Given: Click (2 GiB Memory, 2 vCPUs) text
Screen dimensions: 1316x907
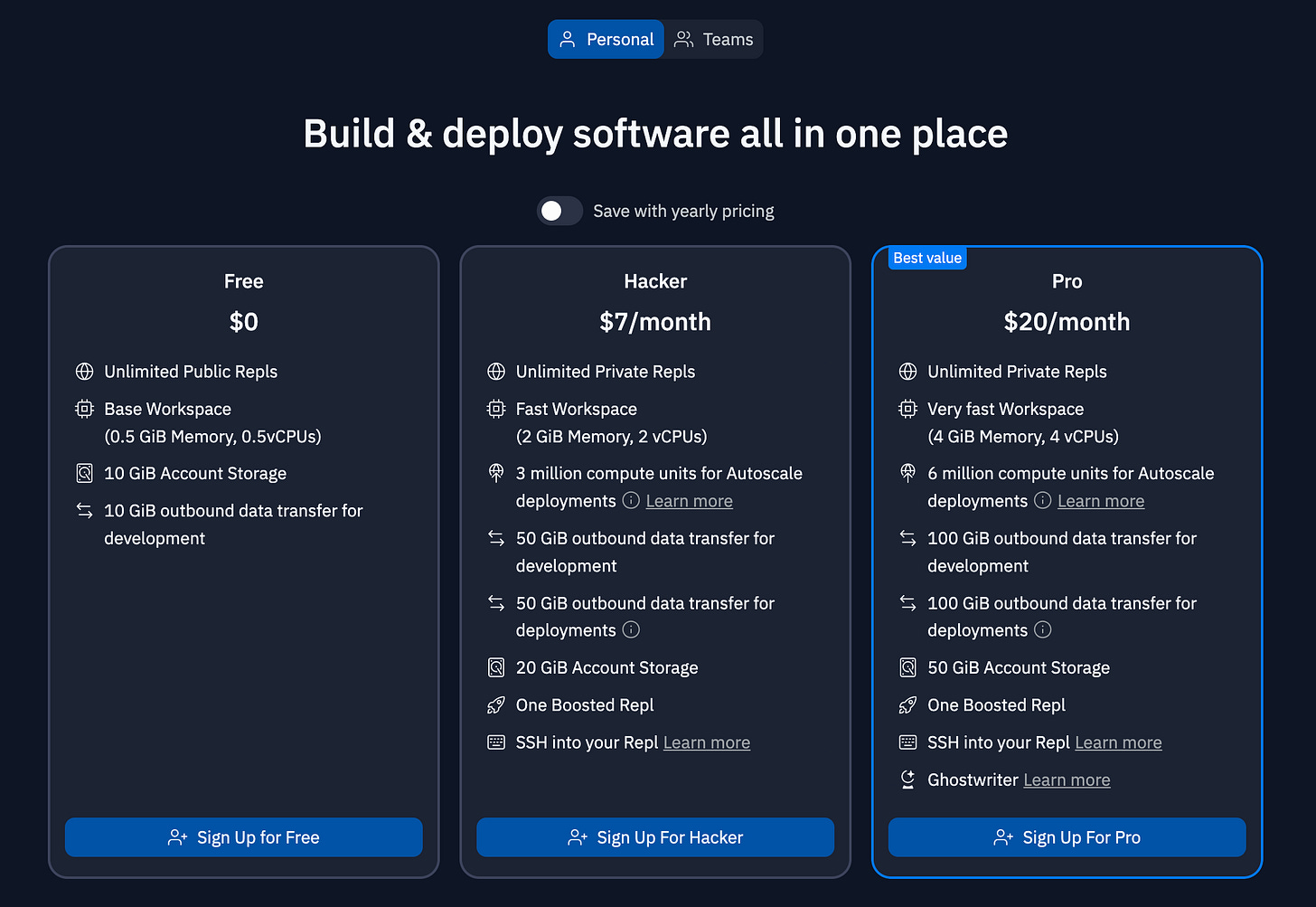Looking at the screenshot, I should pyautogui.click(x=611, y=436).
